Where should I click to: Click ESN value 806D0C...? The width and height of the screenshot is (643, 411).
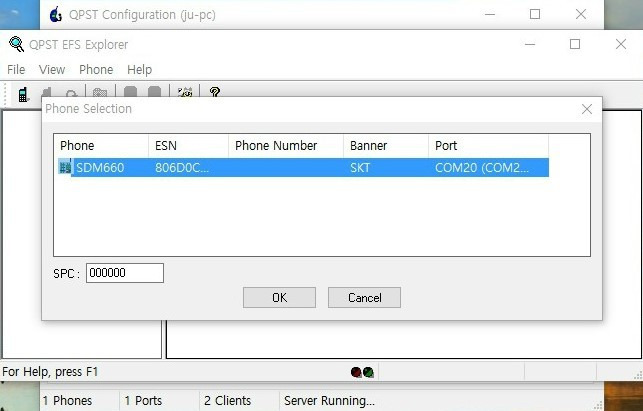pos(182,168)
